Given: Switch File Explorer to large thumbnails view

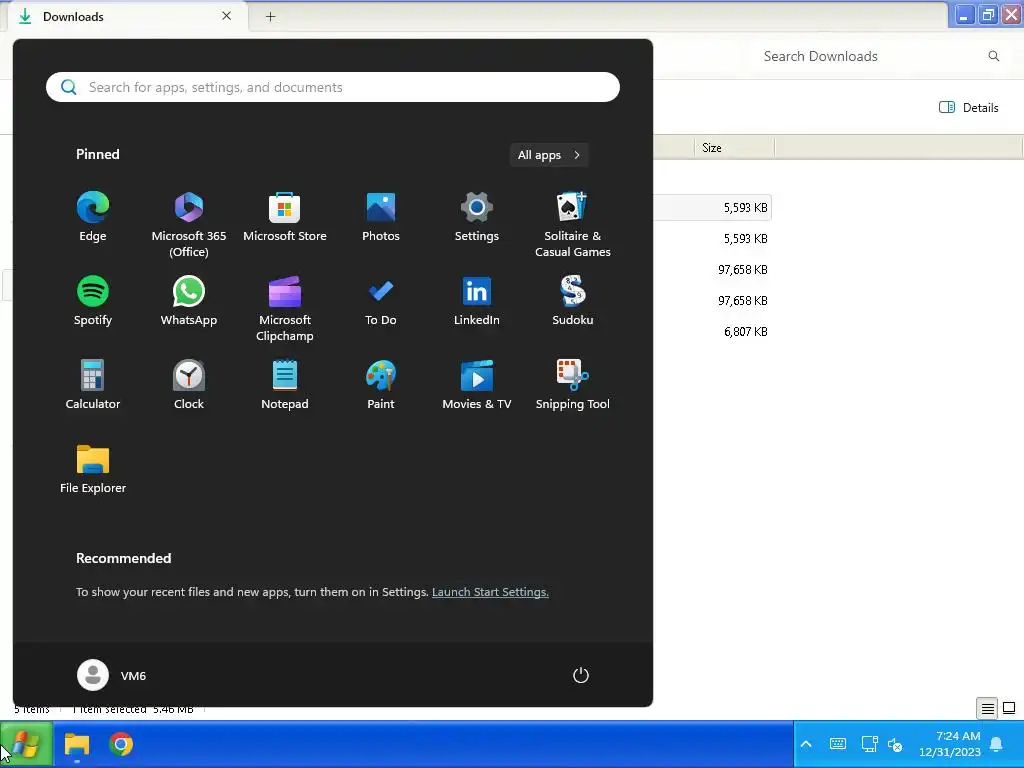Looking at the screenshot, I should pos(1009,708).
